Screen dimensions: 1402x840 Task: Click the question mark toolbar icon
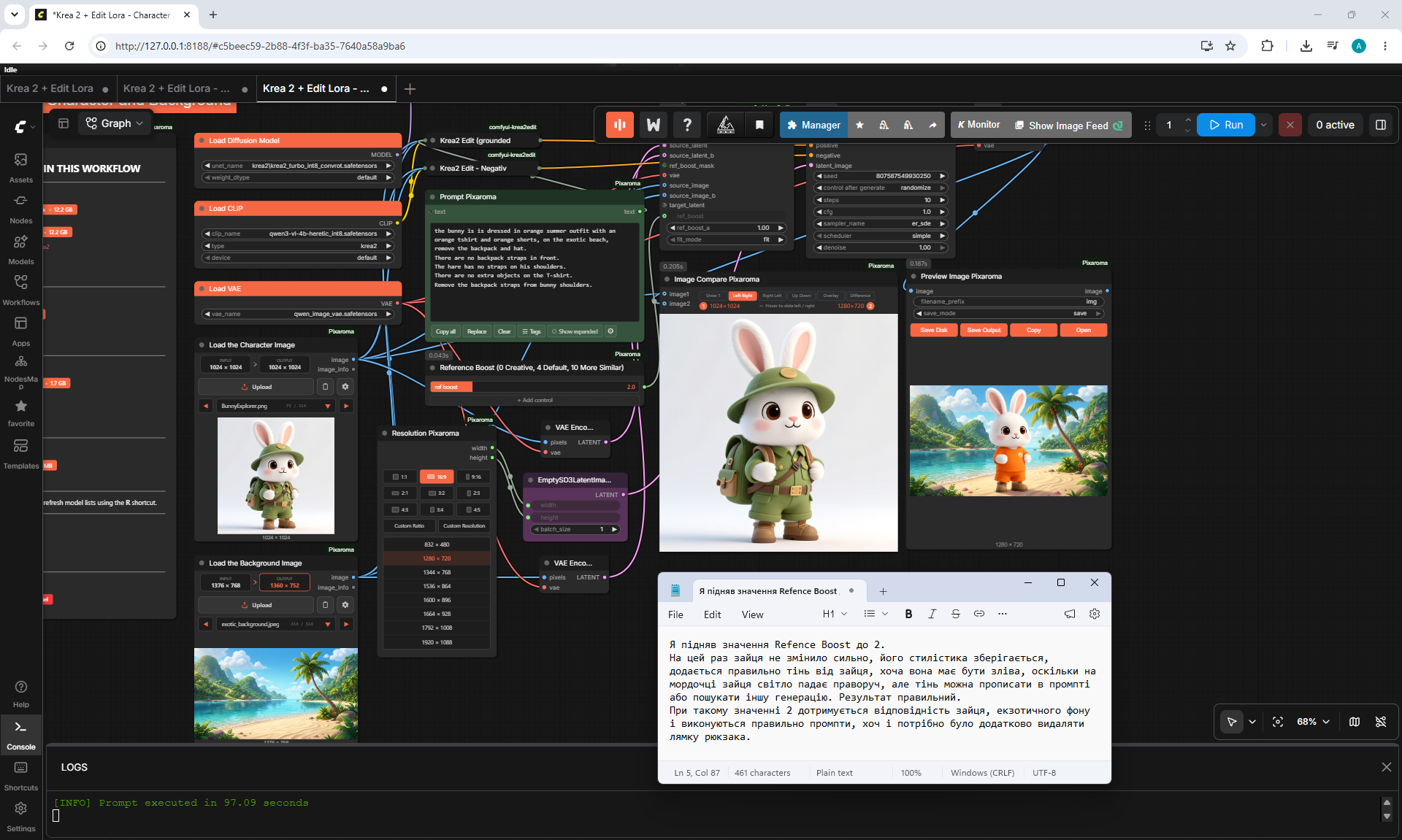(x=687, y=125)
